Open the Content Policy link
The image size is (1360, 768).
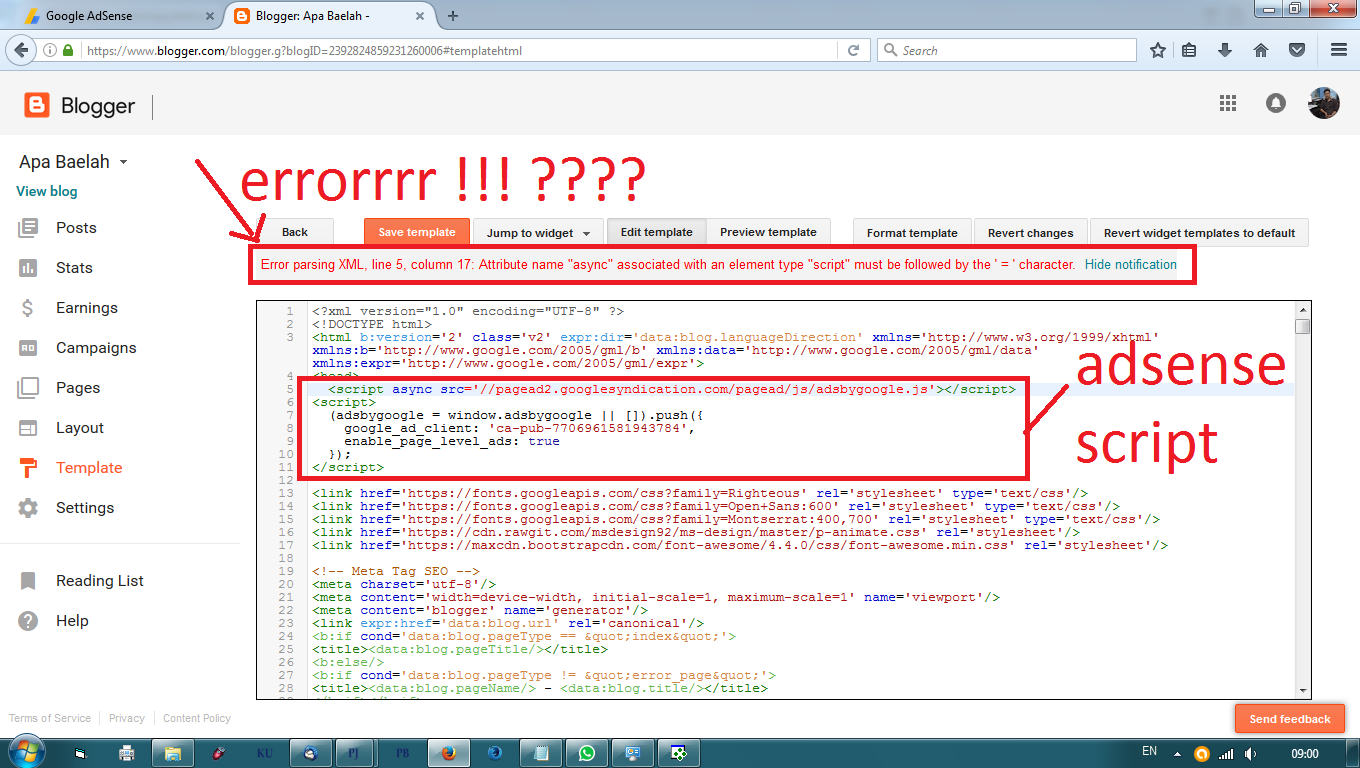pos(197,718)
